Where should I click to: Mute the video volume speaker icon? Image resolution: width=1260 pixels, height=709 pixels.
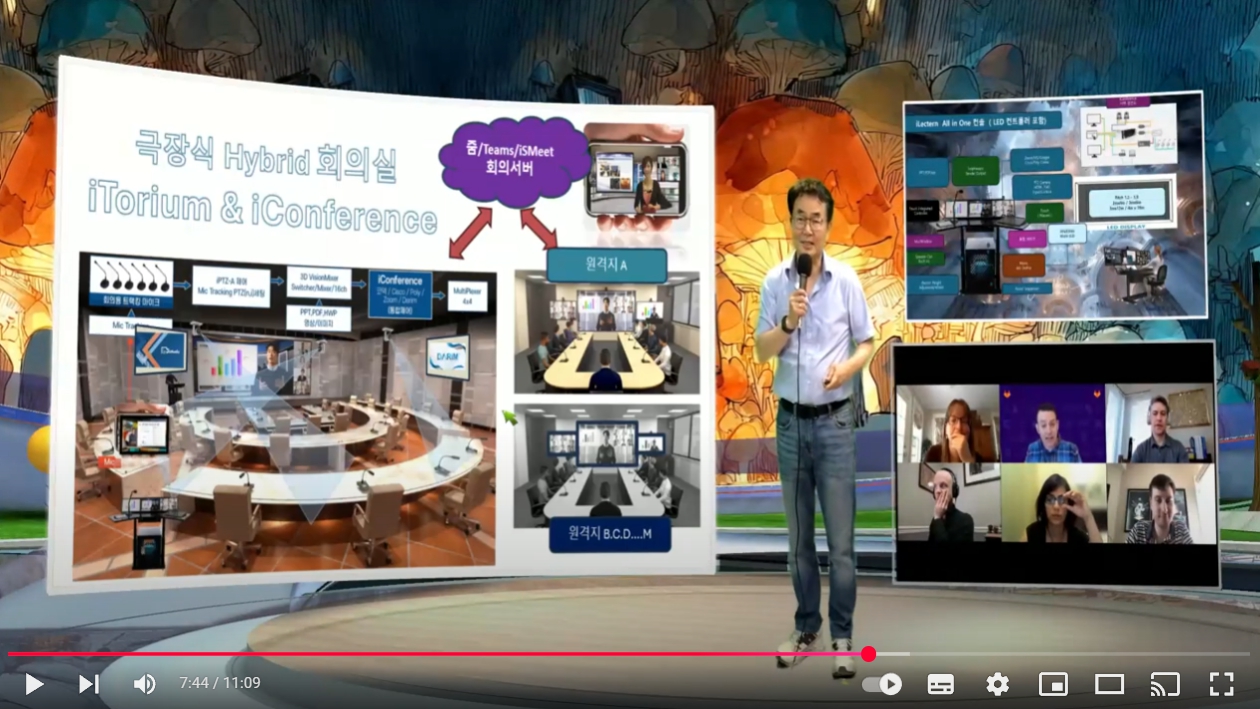click(145, 684)
